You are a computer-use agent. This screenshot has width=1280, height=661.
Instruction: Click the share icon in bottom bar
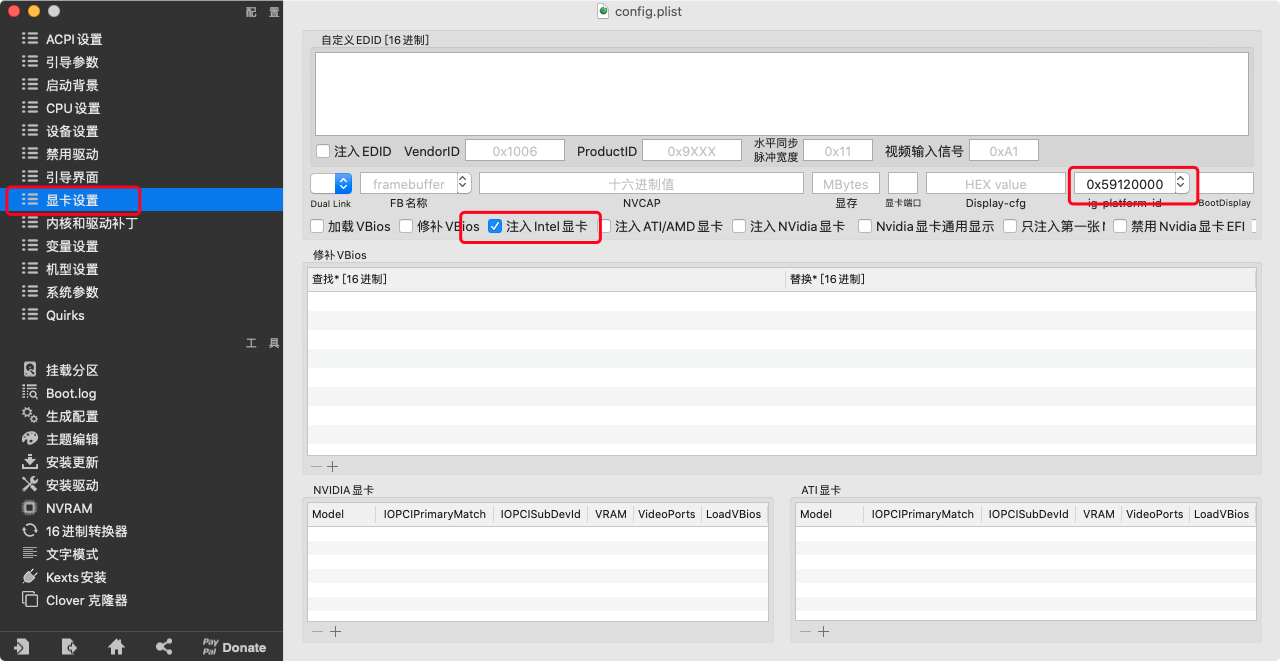coord(164,647)
